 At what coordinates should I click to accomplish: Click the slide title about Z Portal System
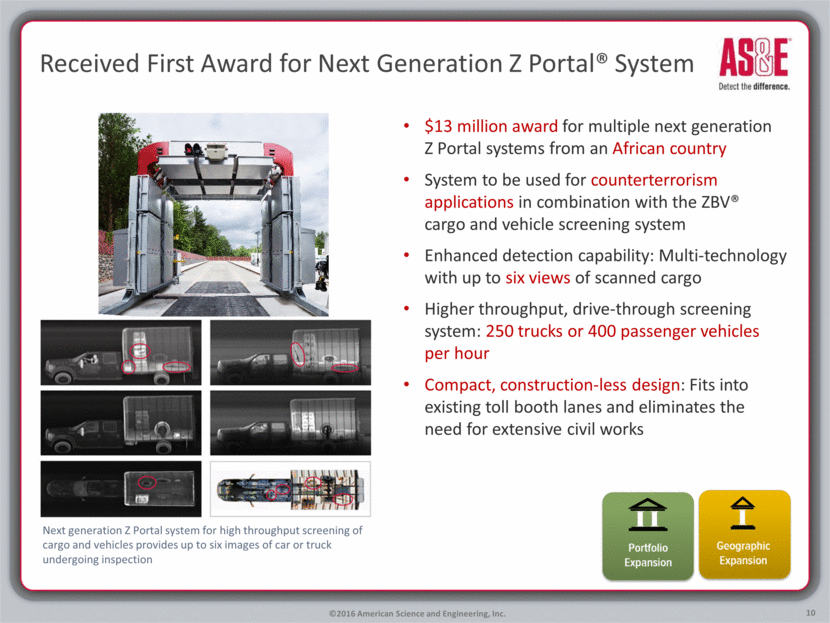(366, 64)
